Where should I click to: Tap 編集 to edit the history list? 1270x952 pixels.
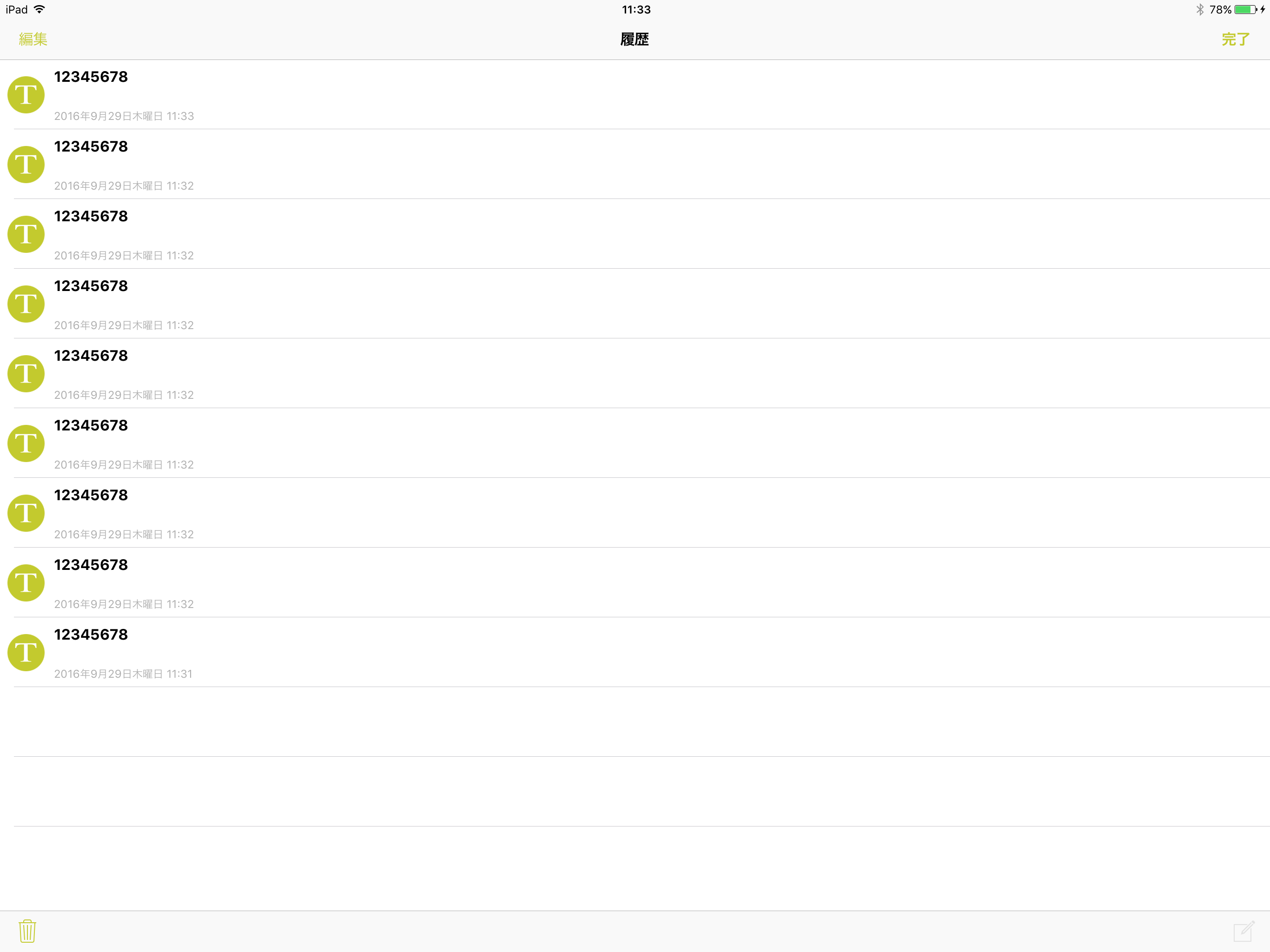(x=33, y=39)
